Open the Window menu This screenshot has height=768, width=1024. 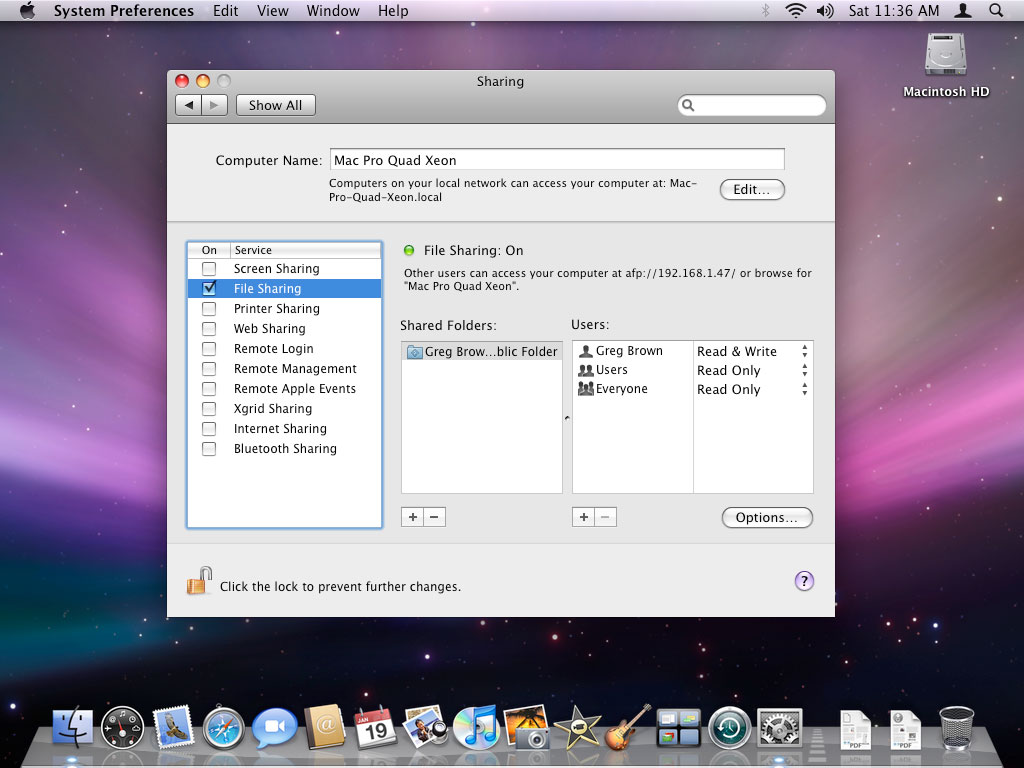tap(333, 10)
